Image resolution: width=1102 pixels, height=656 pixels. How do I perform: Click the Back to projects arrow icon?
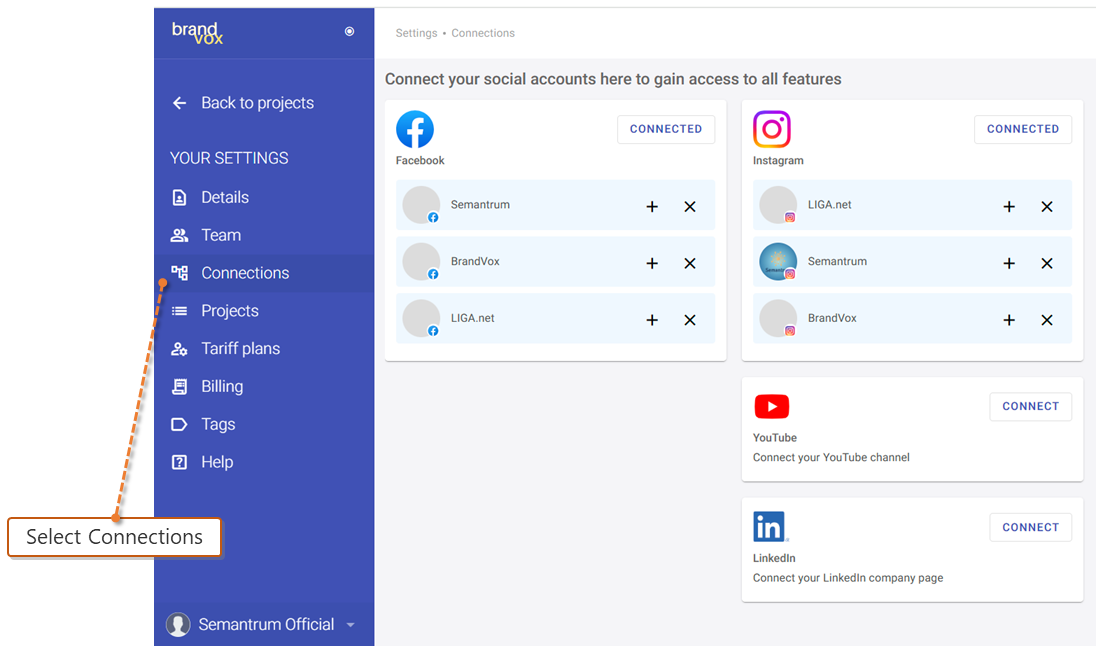pos(179,103)
